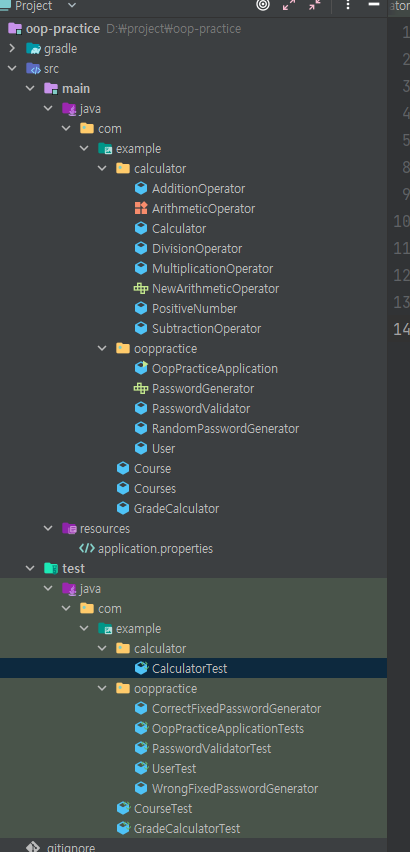
Task: Expand the gradle folder
Action: [x=12, y=49]
